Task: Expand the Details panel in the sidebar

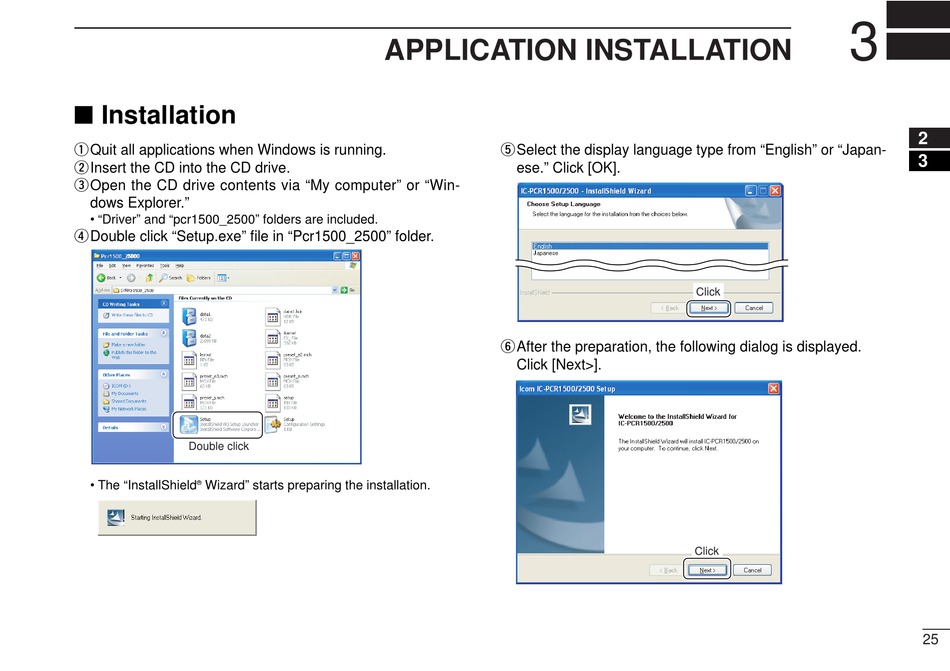Action: pyautogui.click(x=164, y=427)
